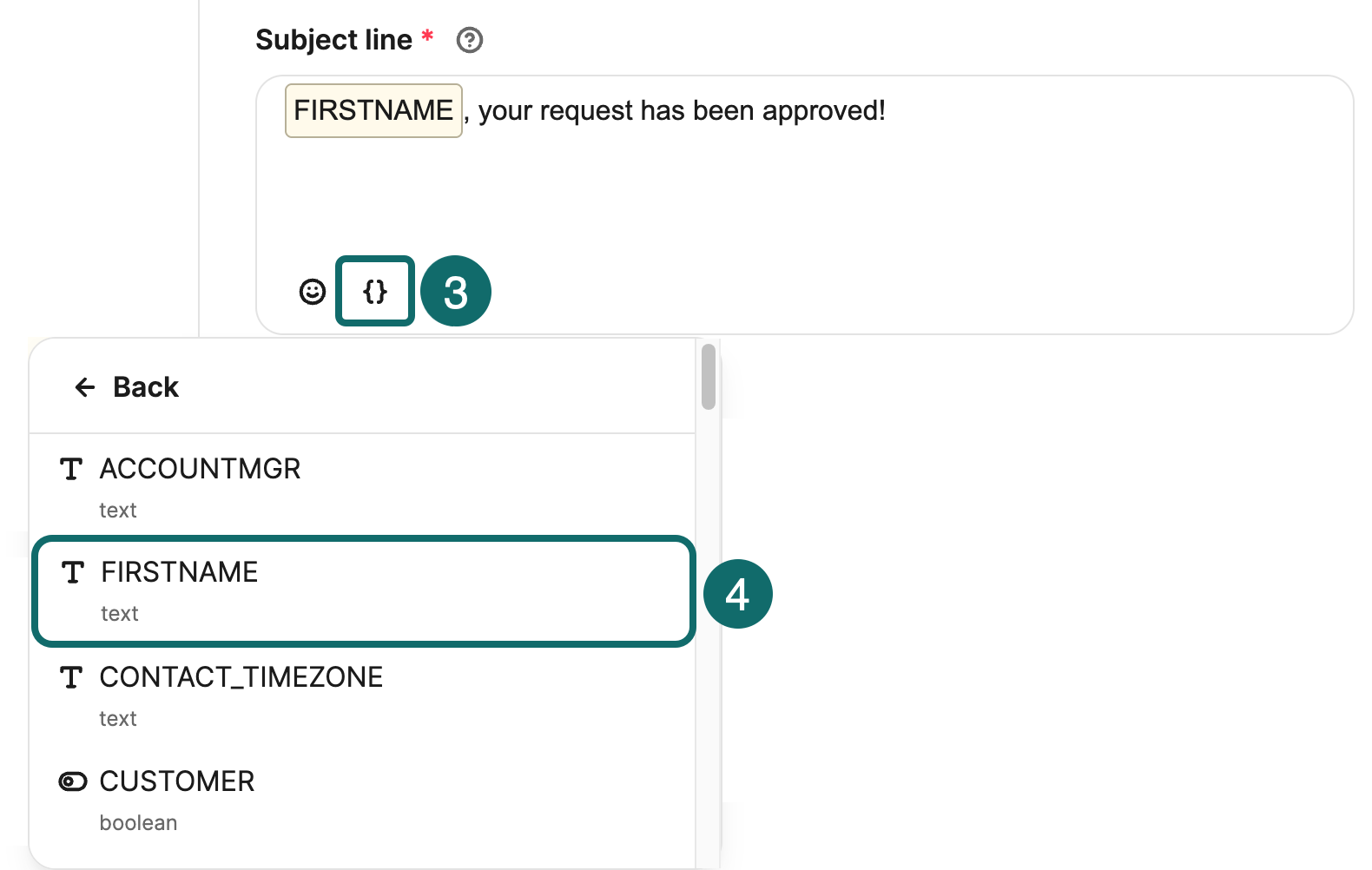Open the emoji picker in the subject line
The height and width of the screenshot is (870, 1372).
coord(312,292)
